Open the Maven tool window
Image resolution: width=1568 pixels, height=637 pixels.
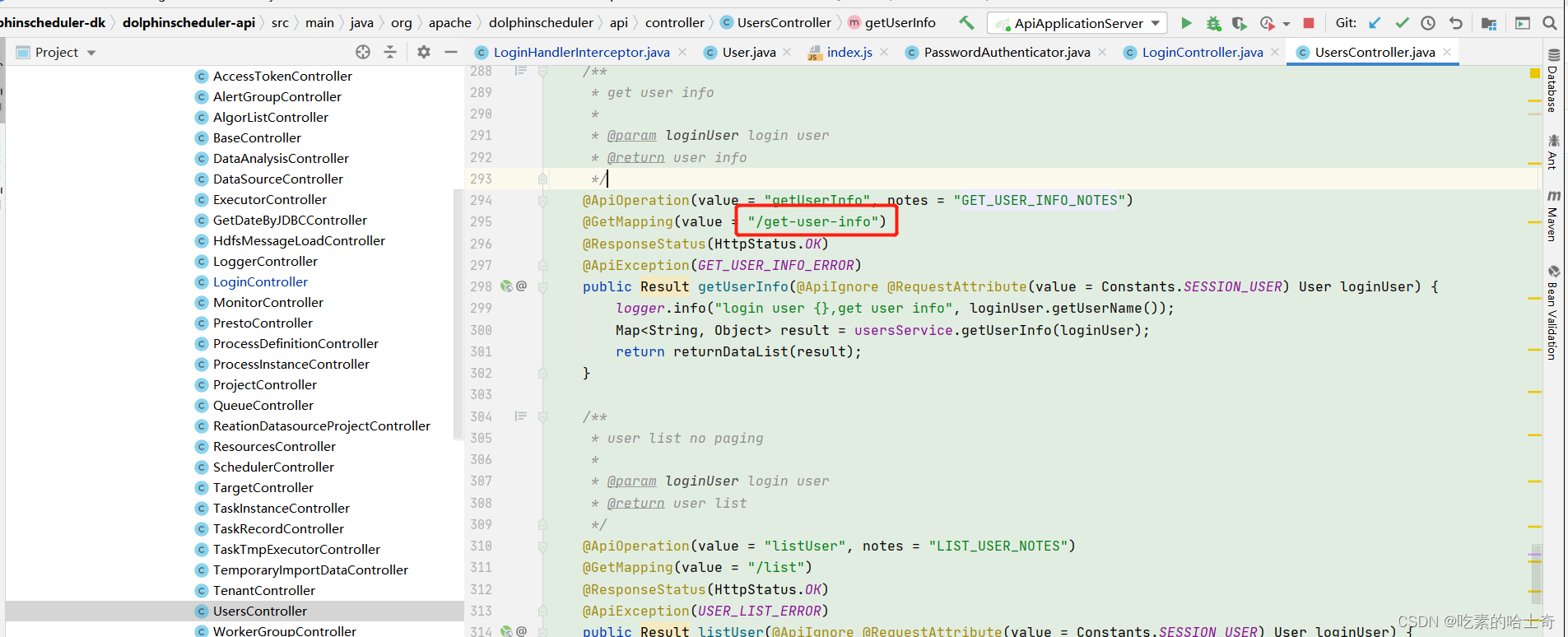(1552, 216)
